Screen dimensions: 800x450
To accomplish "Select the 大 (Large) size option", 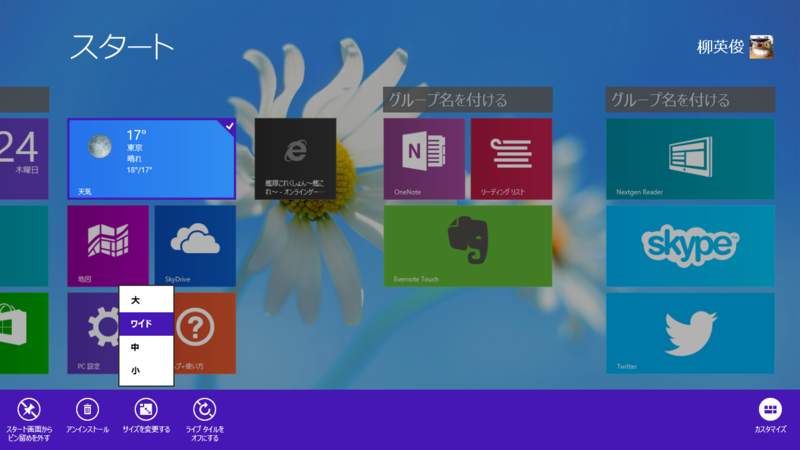I will click(x=146, y=300).
